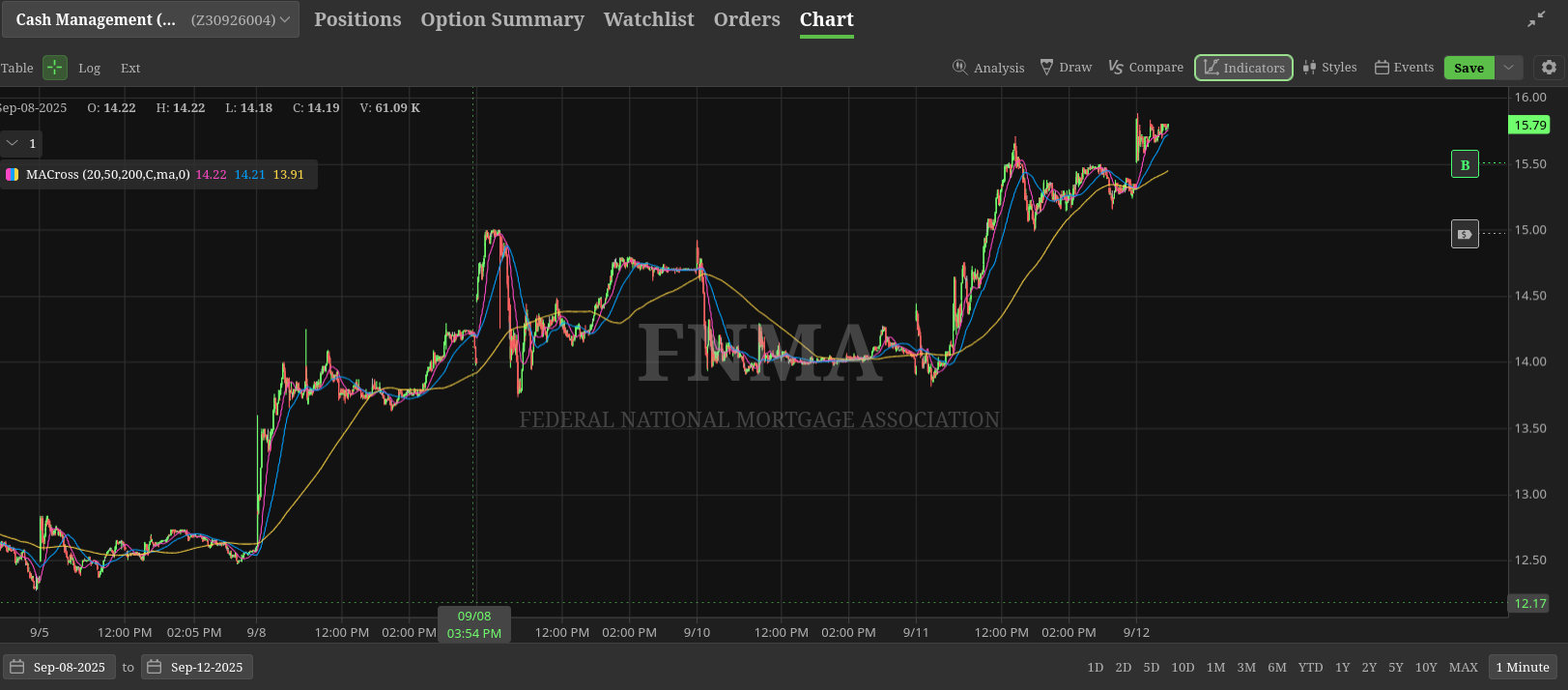
Task: Set range to 3M
Action: (x=1246, y=668)
